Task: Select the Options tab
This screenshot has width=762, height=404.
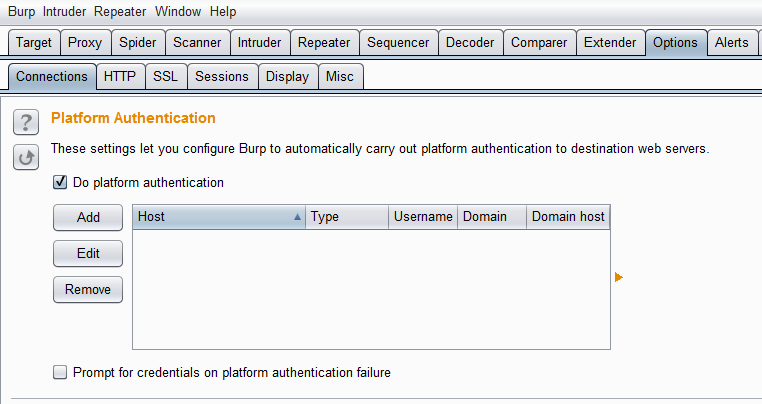Action: point(675,43)
